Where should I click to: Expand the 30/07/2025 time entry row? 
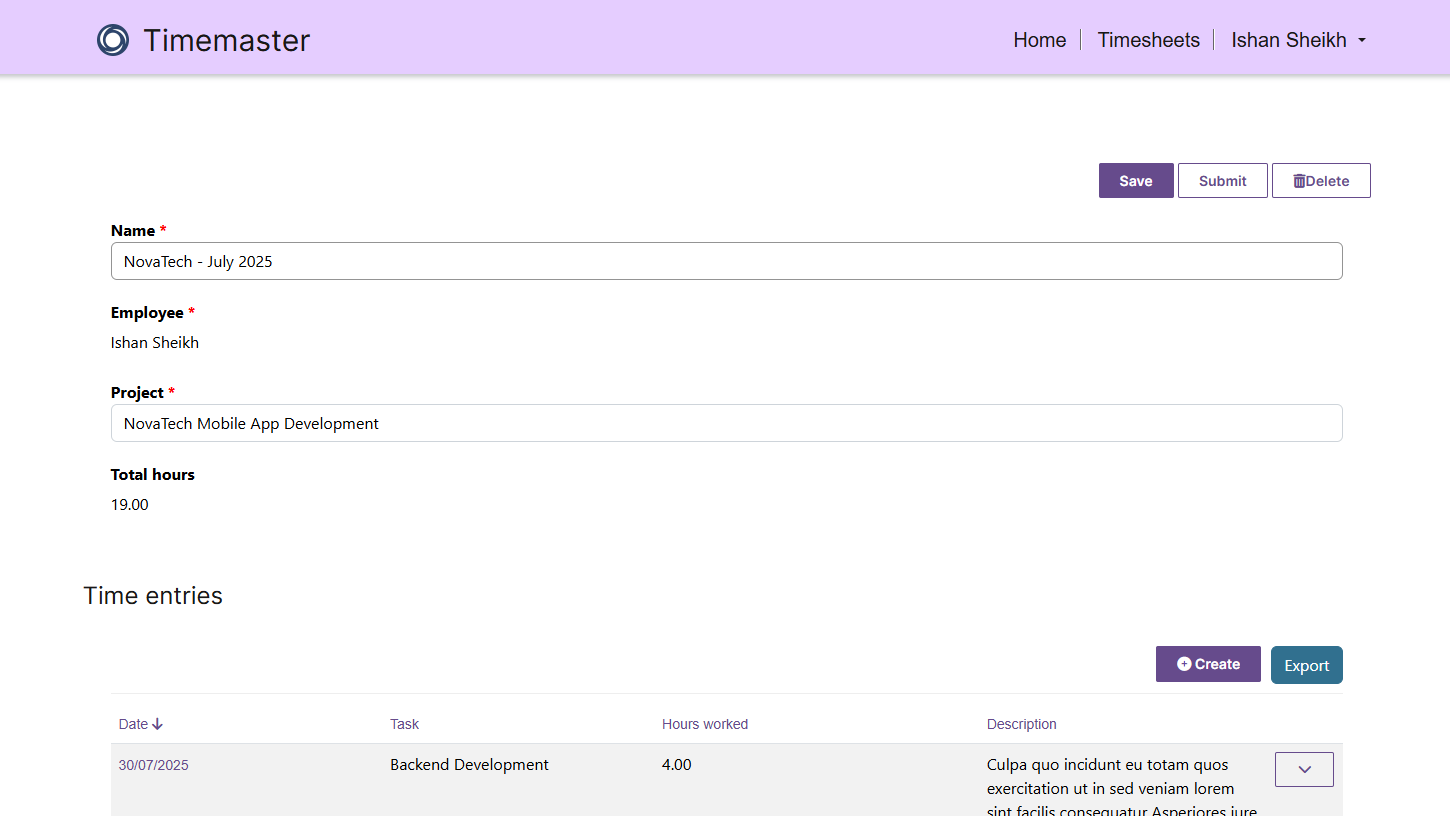click(x=1304, y=769)
